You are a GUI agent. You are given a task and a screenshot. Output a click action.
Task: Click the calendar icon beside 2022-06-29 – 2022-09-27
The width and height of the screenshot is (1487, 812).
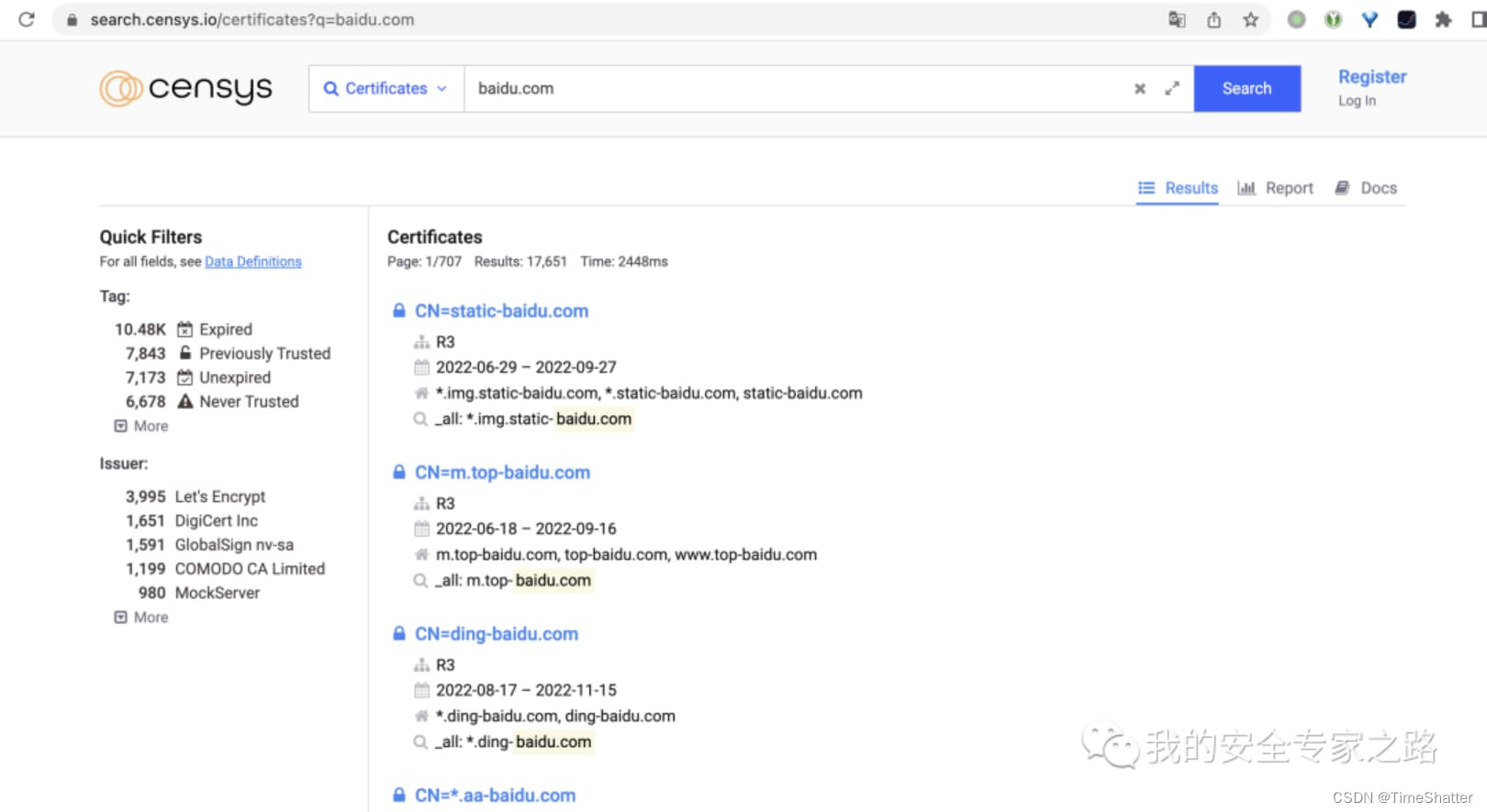point(422,367)
